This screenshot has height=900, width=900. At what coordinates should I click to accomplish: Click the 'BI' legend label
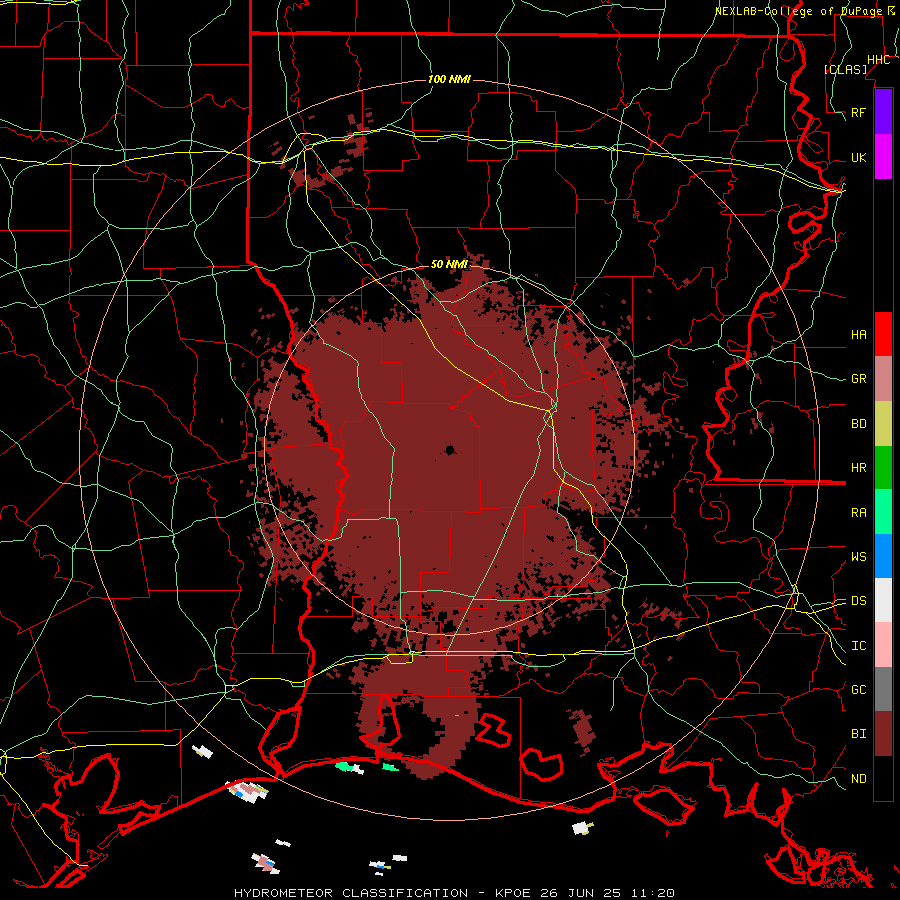click(x=859, y=734)
